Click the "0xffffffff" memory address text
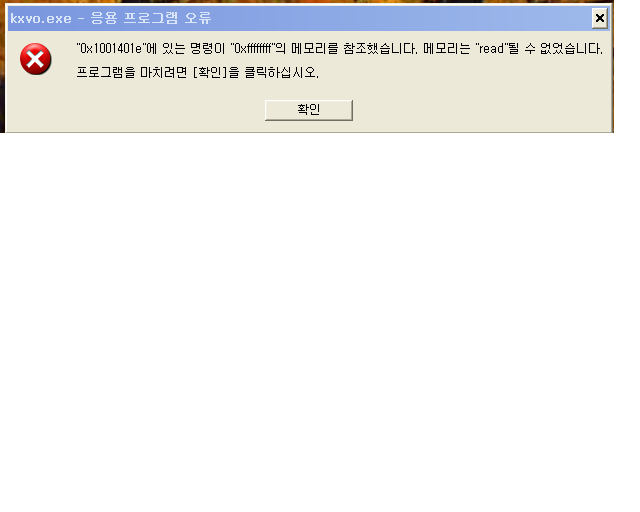 [253, 49]
